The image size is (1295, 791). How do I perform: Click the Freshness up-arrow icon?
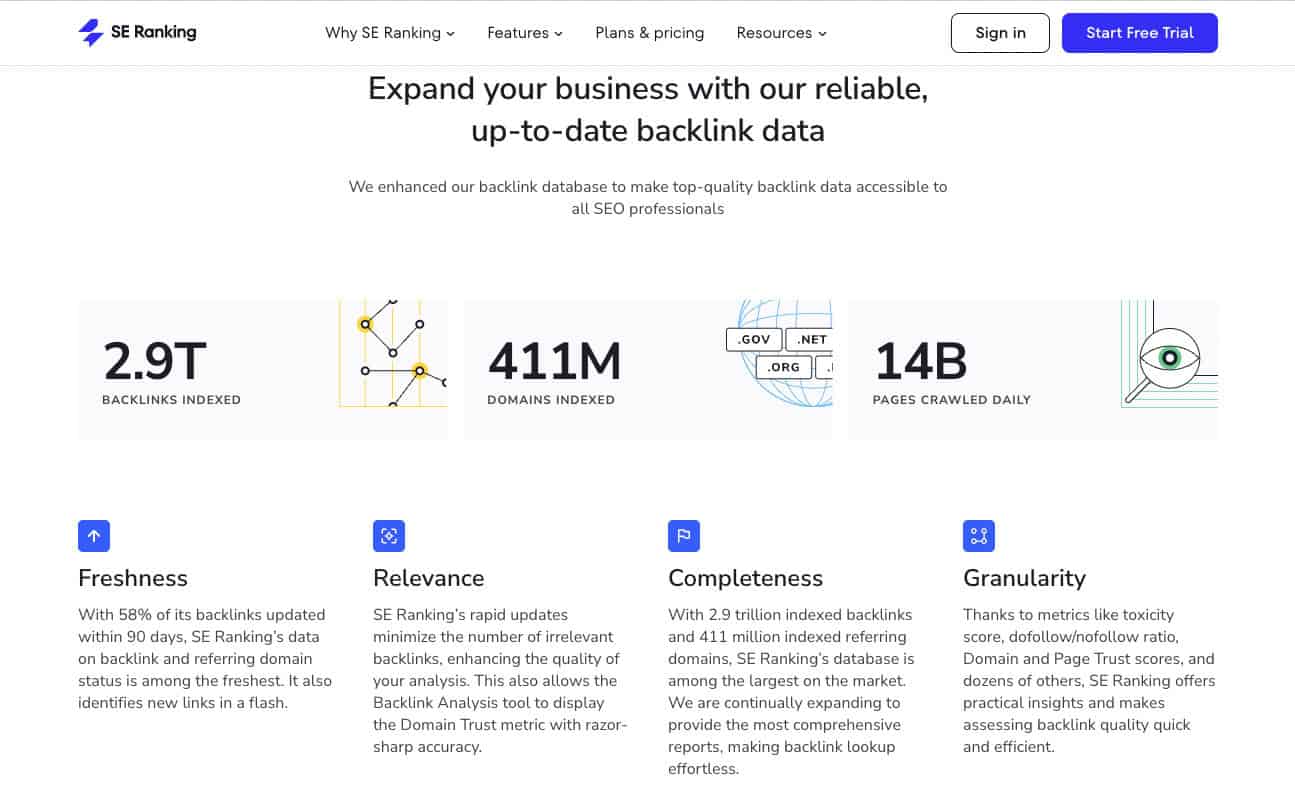point(94,536)
